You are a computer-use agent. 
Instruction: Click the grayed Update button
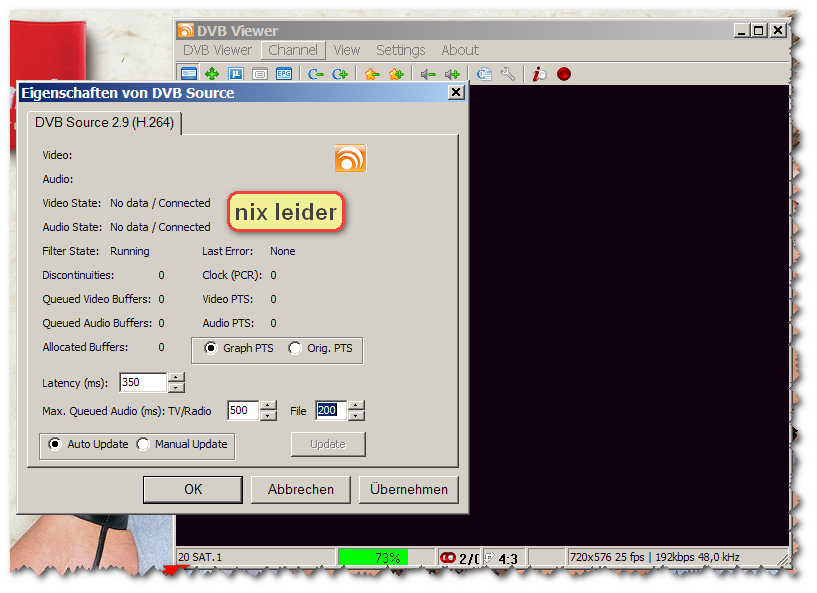point(328,444)
